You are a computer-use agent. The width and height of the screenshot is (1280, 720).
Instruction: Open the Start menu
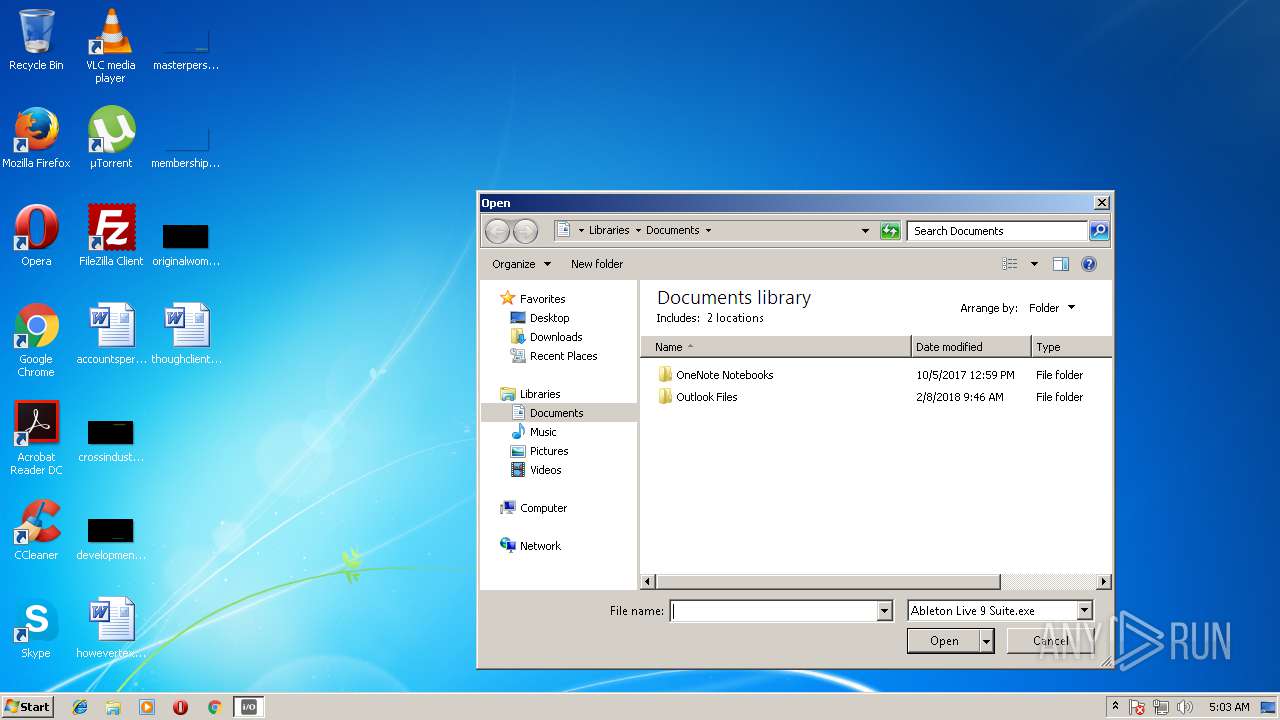click(27, 707)
